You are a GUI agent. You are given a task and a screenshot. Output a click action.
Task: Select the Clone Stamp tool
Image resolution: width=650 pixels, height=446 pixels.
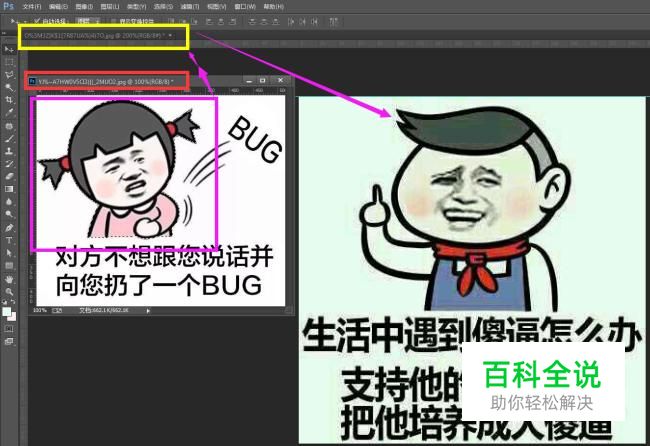[x=9, y=151]
